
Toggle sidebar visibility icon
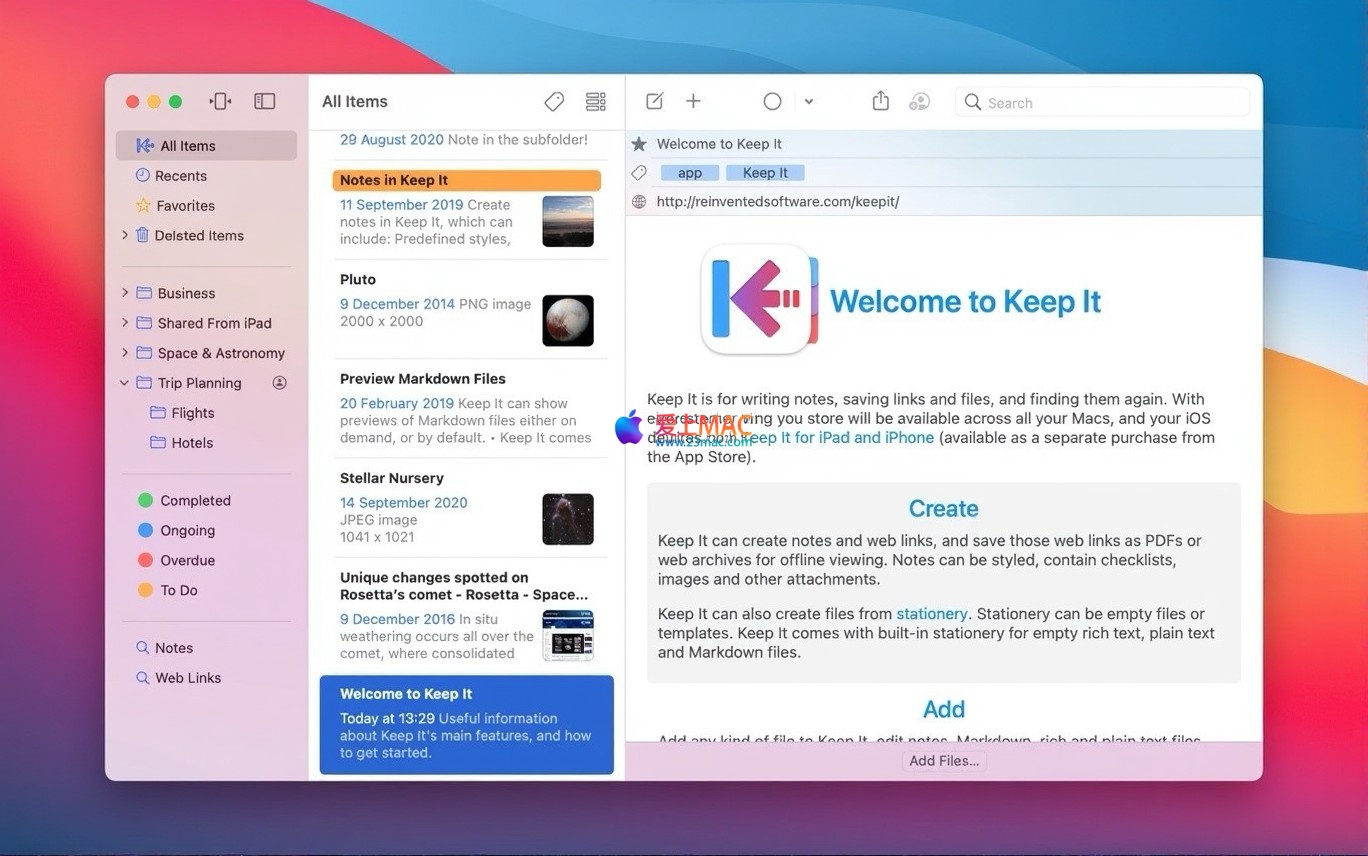[x=264, y=101]
